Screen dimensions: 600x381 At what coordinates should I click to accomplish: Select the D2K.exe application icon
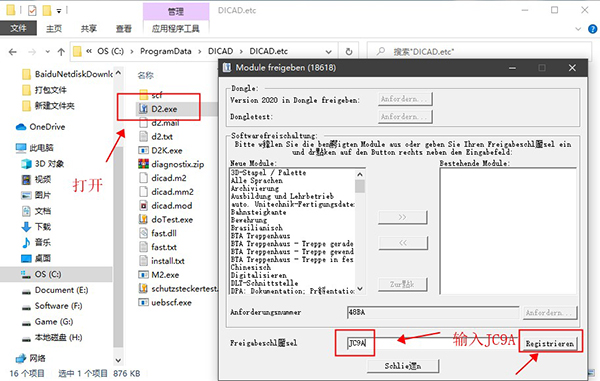(x=143, y=150)
